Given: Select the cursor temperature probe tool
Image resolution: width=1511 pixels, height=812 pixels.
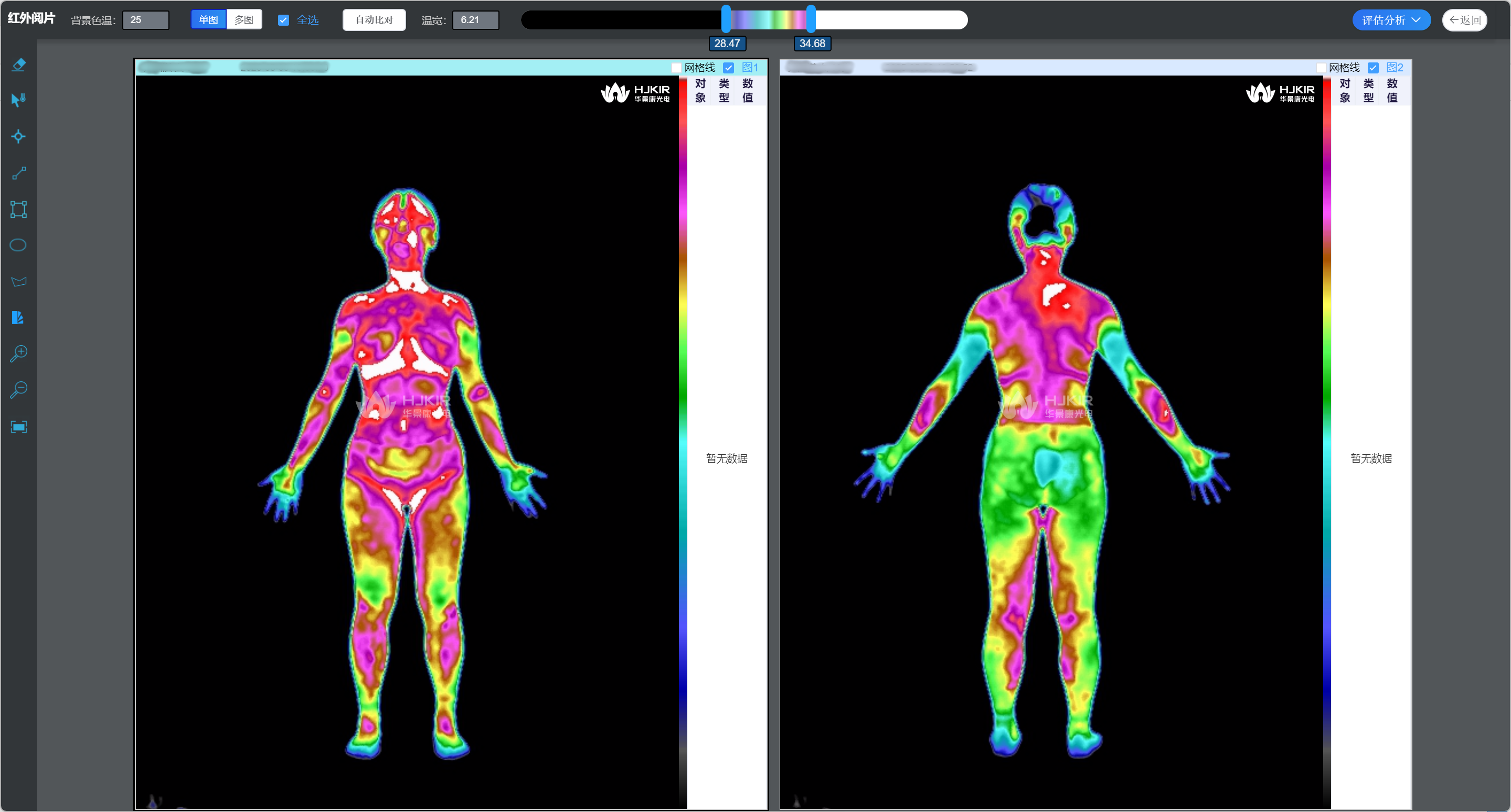Looking at the screenshot, I should 18,100.
